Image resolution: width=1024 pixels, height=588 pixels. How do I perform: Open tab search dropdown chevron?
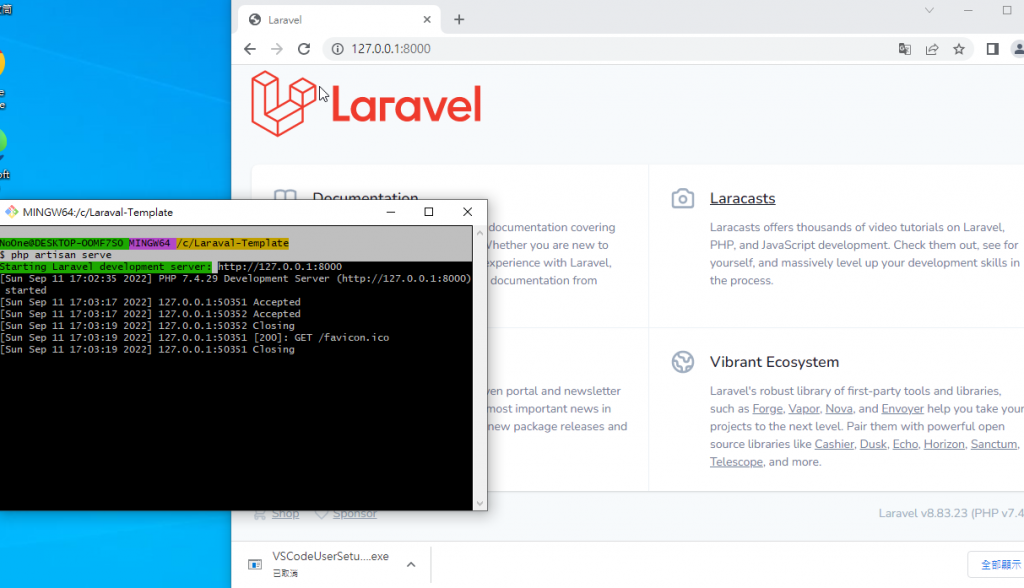[929, 10]
